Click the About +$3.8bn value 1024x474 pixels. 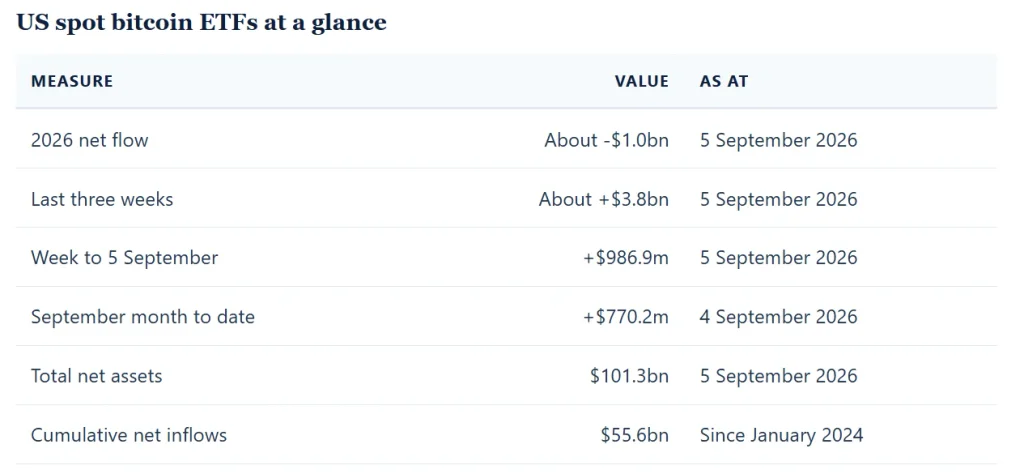pyautogui.click(x=603, y=199)
